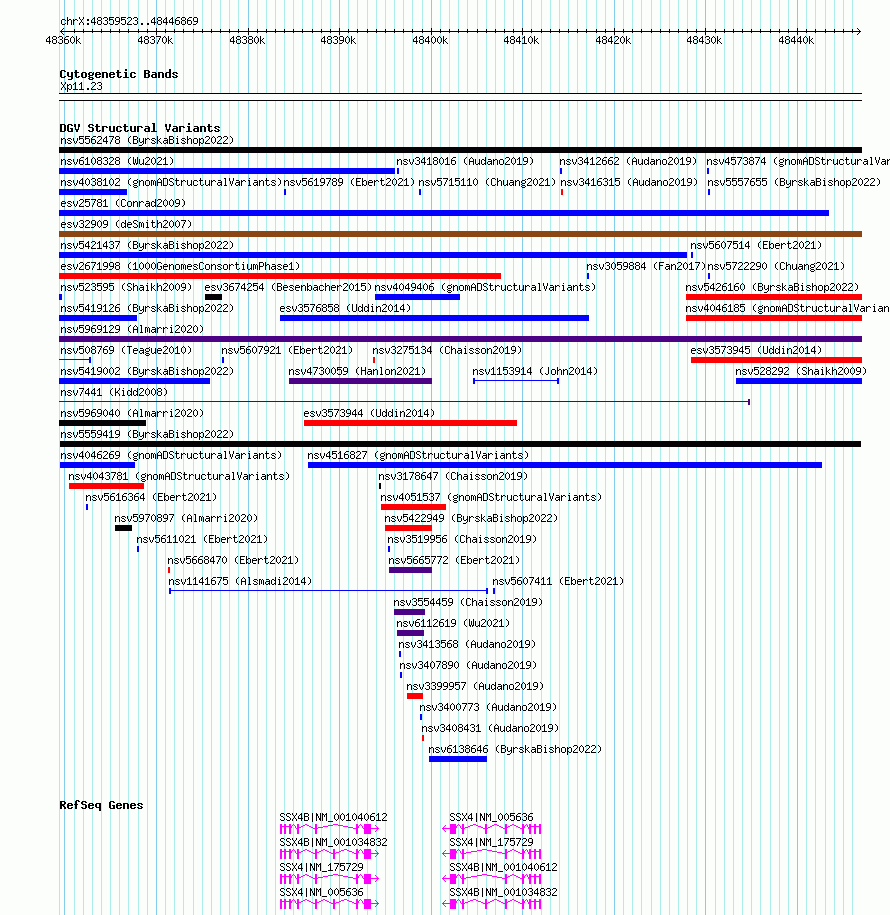Click the nsv528292 (Shaikh2009) label
Screen dimensions: 890x915
click(x=801, y=372)
